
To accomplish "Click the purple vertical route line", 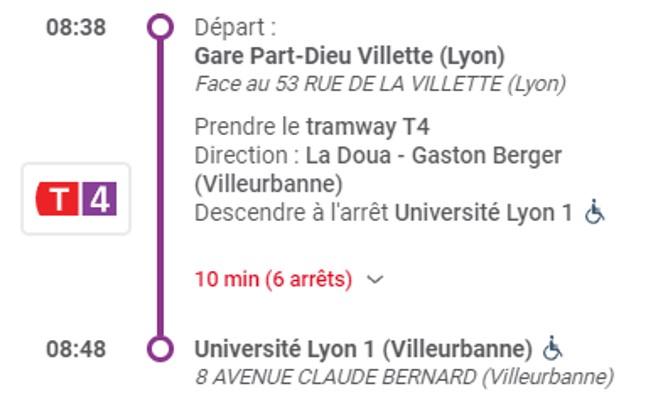I will point(160,187).
